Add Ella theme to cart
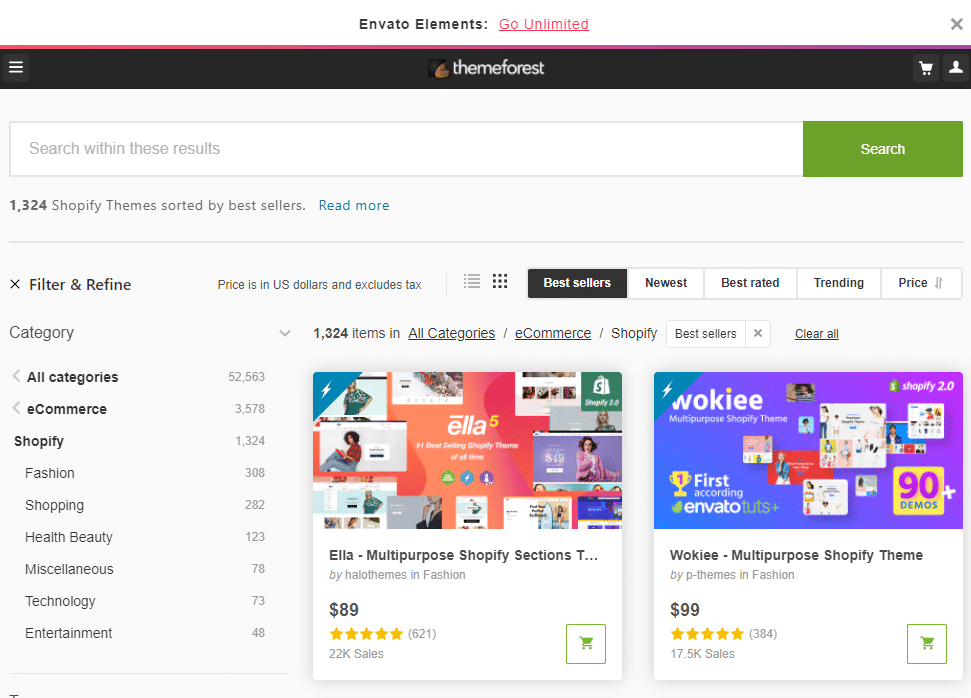This screenshot has height=698, width=971. tap(586, 643)
